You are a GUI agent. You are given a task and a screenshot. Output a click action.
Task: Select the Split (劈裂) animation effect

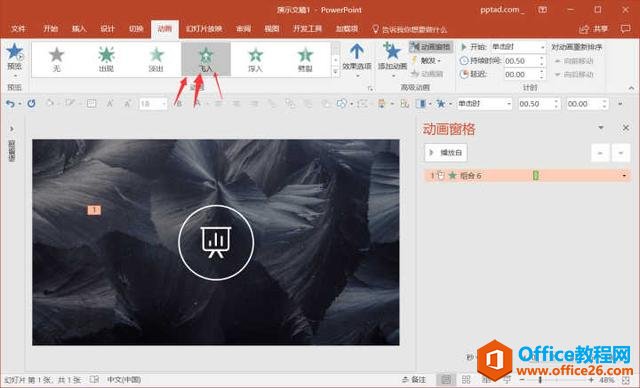(x=305, y=59)
